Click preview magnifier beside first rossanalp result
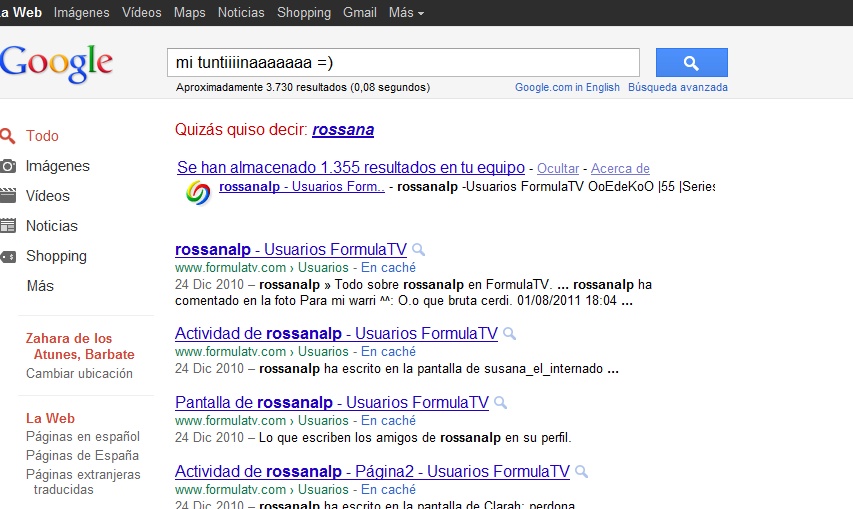Viewport: 853px width, 509px height. click(418, 250)
